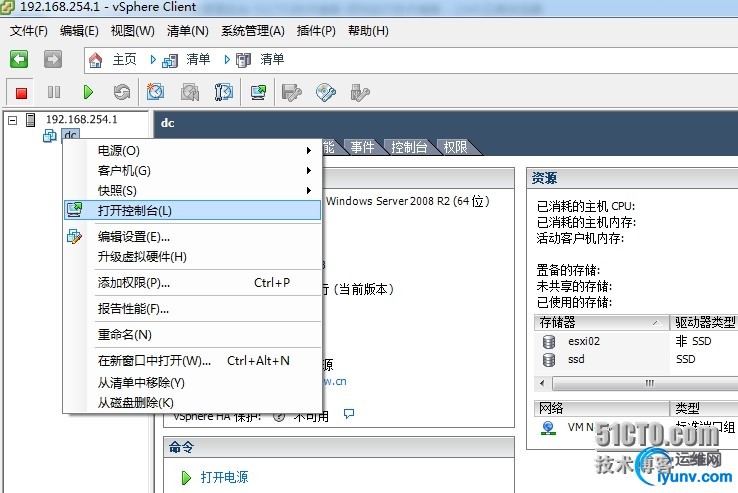Image resolution: width=738 pixels, height=493 pixels.
Task: Click the first breadcrumb arrow after 主页
Action: click(x=153, y=59)
